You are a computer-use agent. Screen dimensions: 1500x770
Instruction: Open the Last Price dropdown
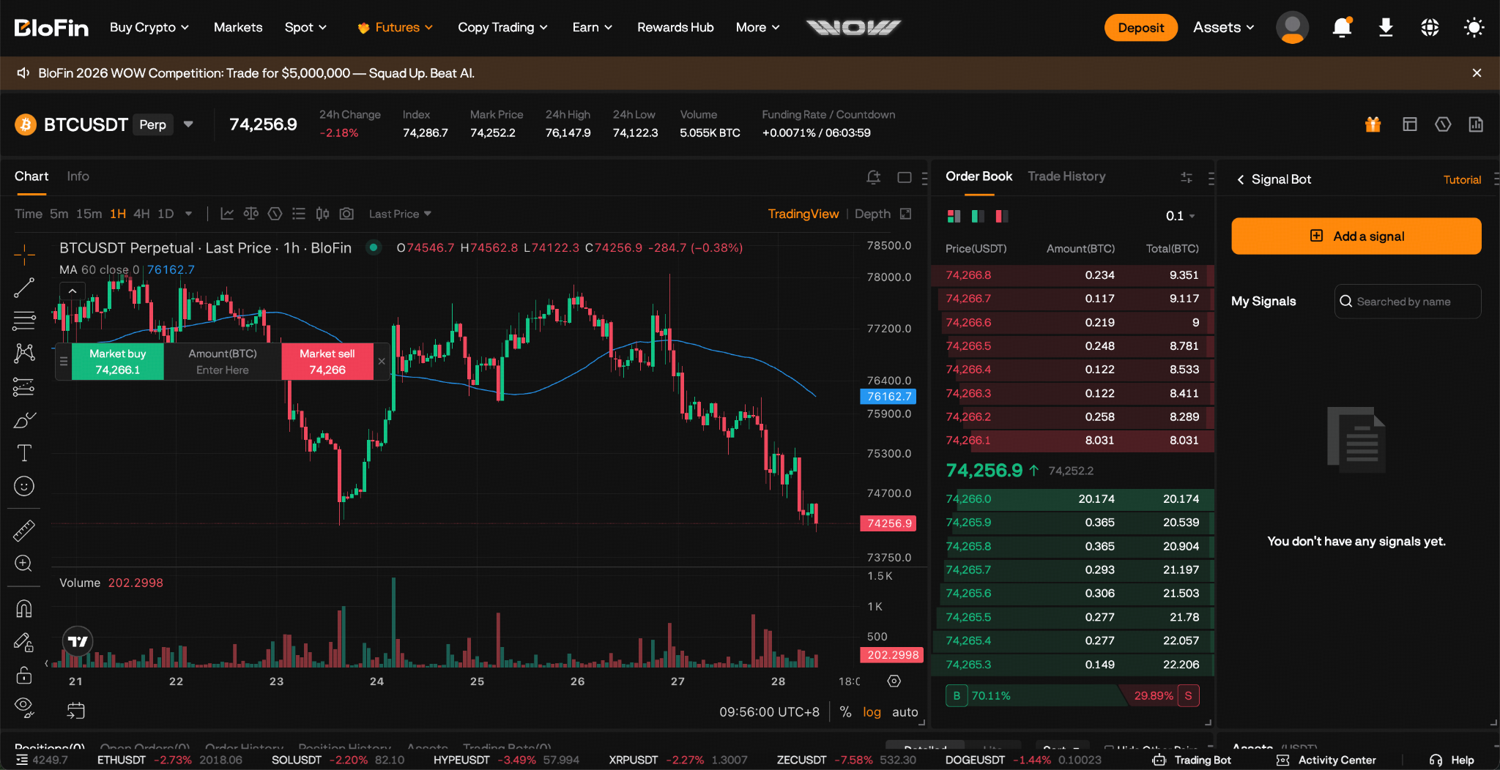pos(400,214)
